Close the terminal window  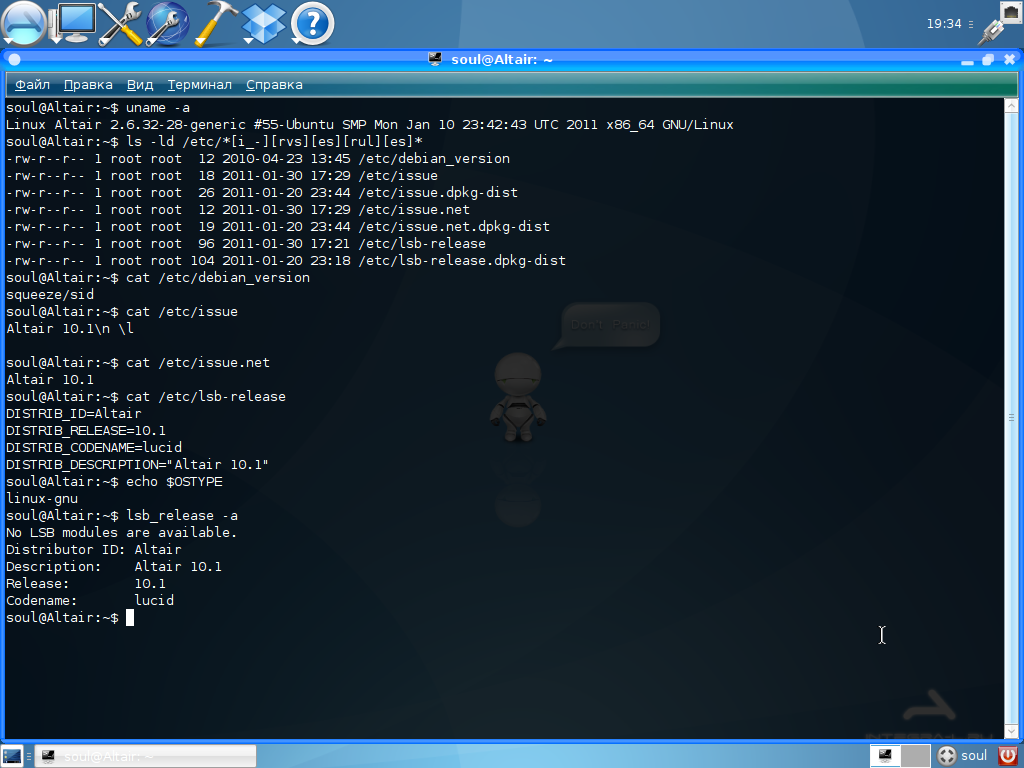pyautogui.click(x=1010, y=59)
